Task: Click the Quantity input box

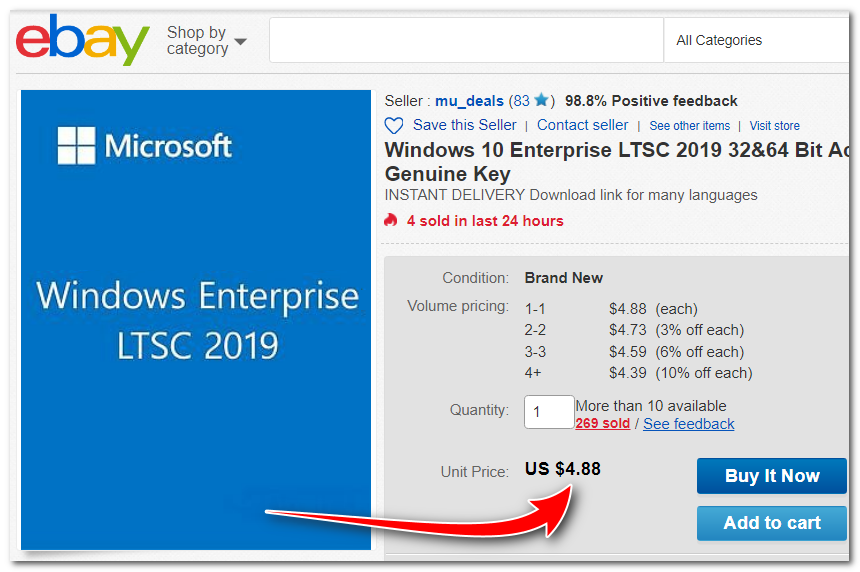Action: 549,412
